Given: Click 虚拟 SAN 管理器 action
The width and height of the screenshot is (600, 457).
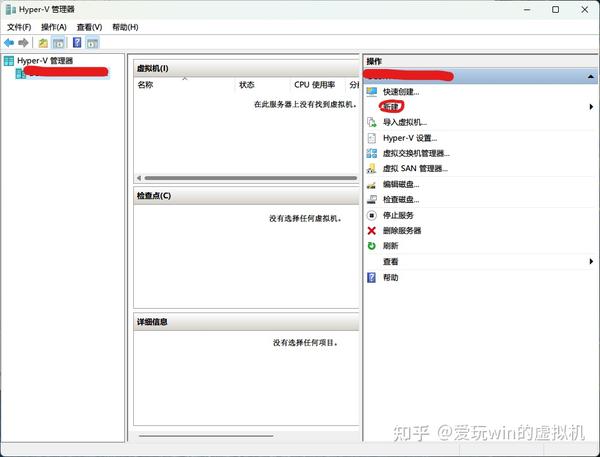Looking at the screenshot, I should (x=415, y=169).
